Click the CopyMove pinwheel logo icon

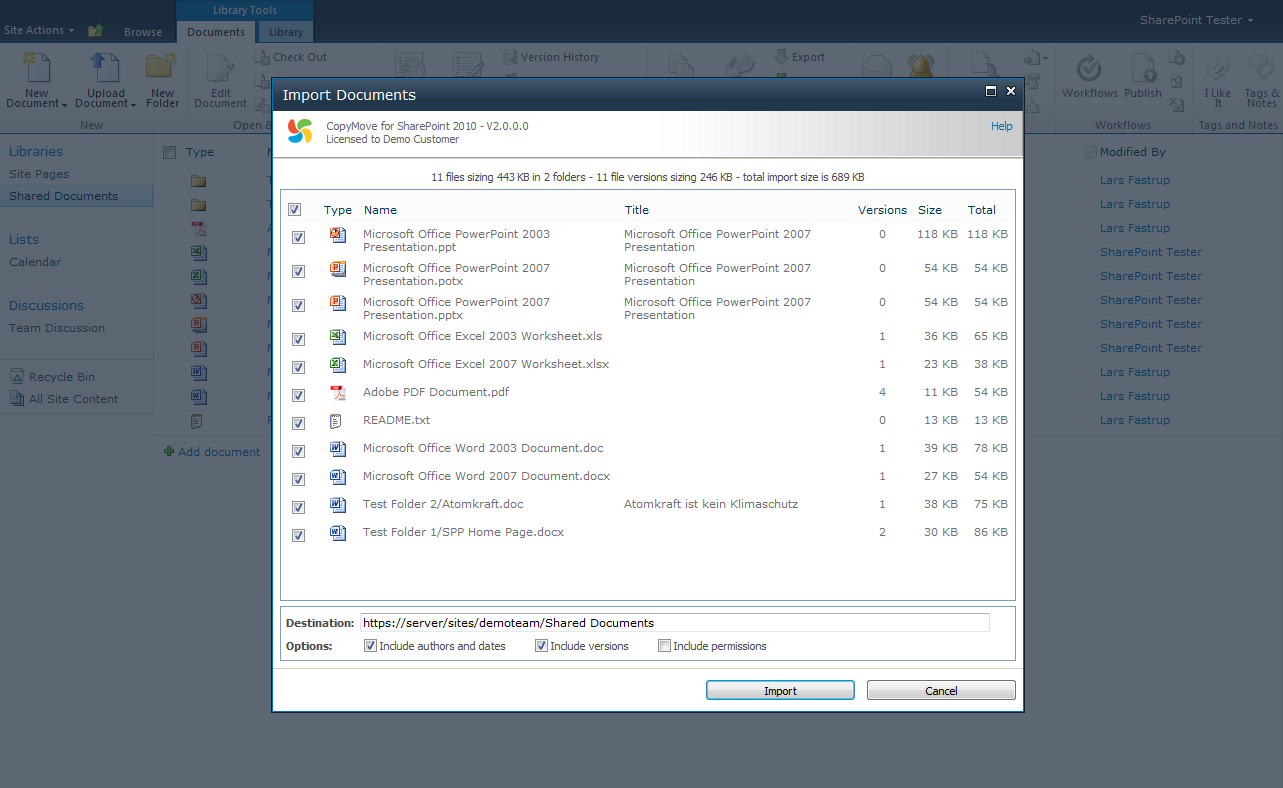pos(300,131)
